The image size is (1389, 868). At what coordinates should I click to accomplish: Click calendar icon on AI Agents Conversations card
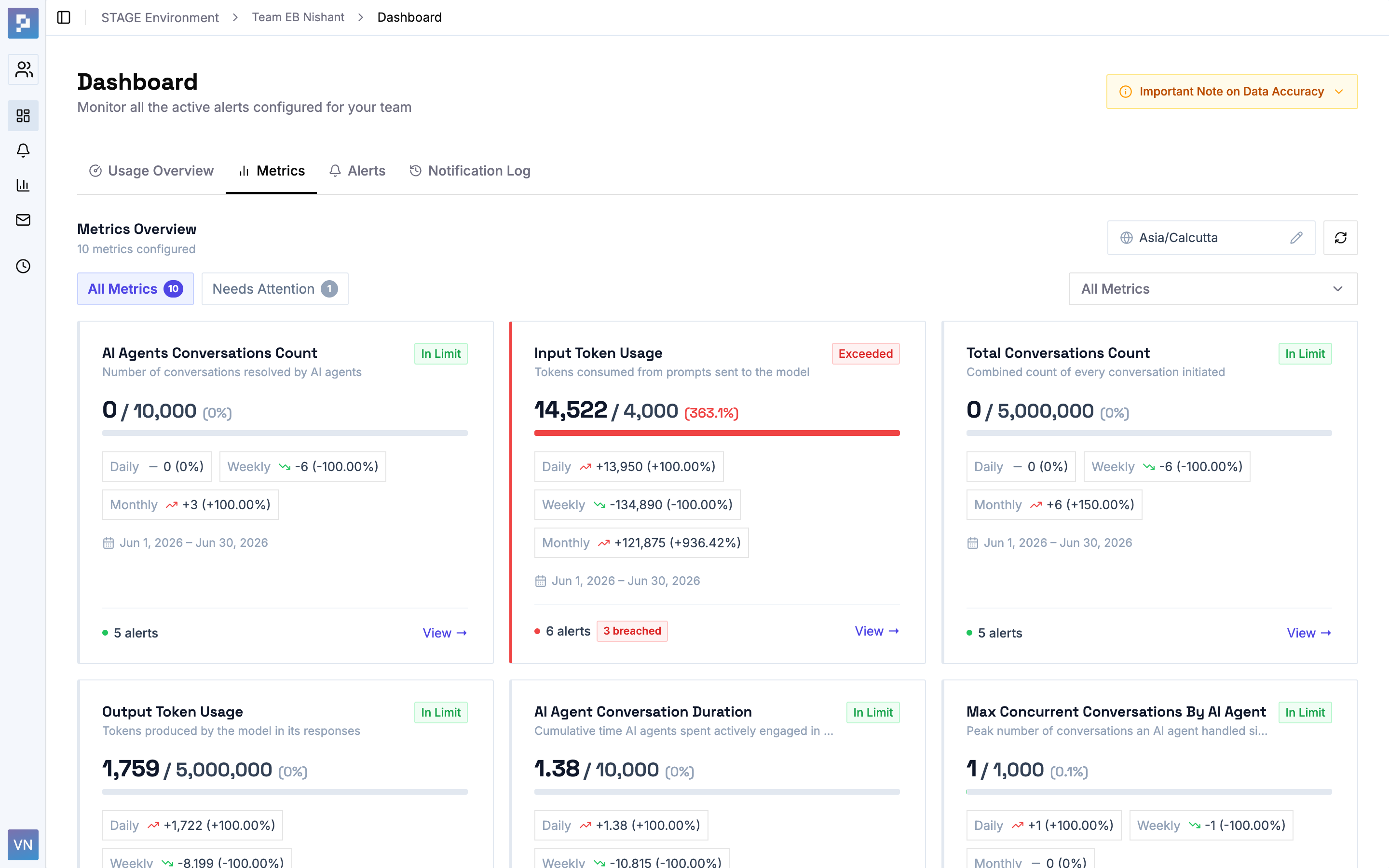click(109, 543)
